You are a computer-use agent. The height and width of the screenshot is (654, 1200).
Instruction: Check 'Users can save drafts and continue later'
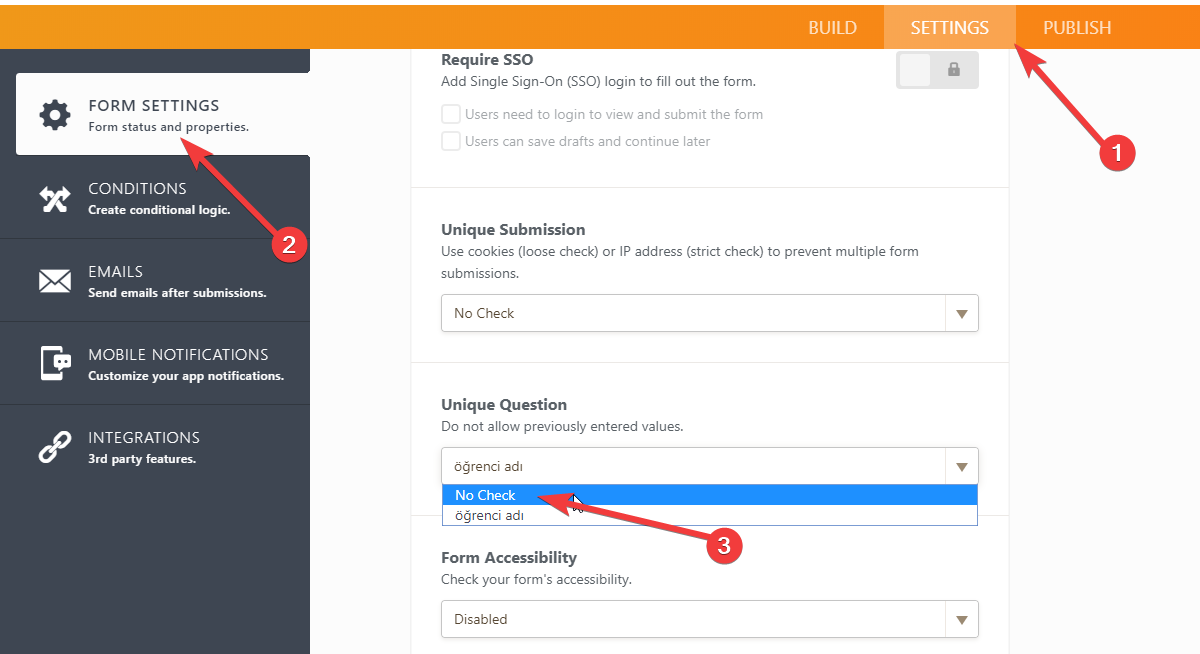(x=450, y=140)
